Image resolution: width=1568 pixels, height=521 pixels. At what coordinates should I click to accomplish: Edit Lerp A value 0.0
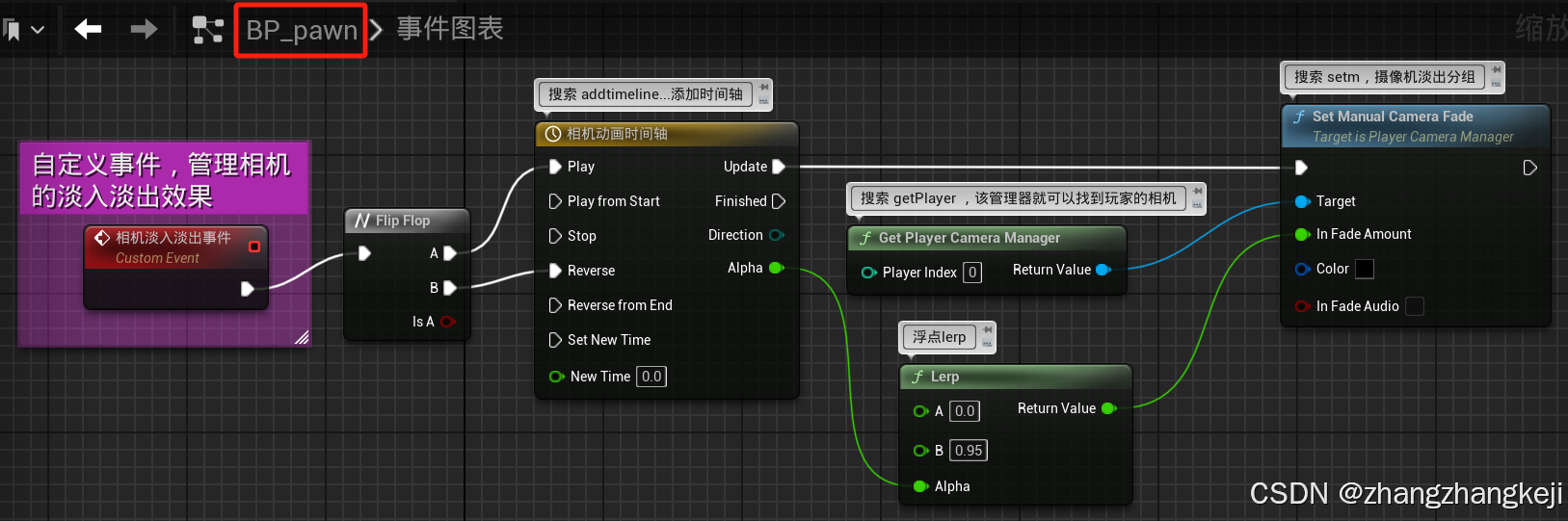965,411
